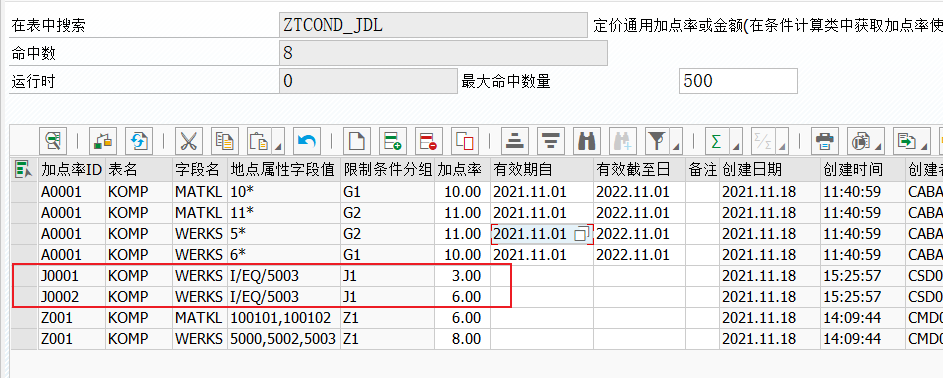This screenshot has height=378, width=943.
Task: Cut selection with the scissors icon
Action: point(189,142)
